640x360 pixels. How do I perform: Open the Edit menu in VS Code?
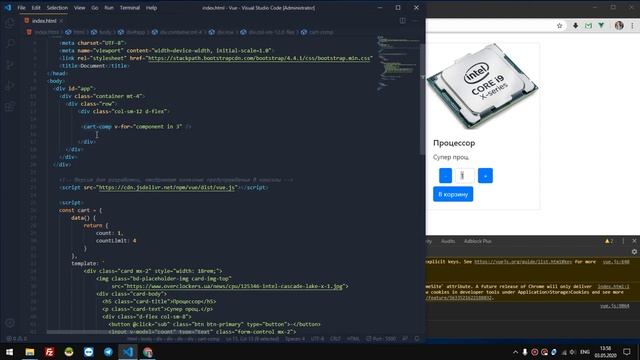[x=36, y=8]
